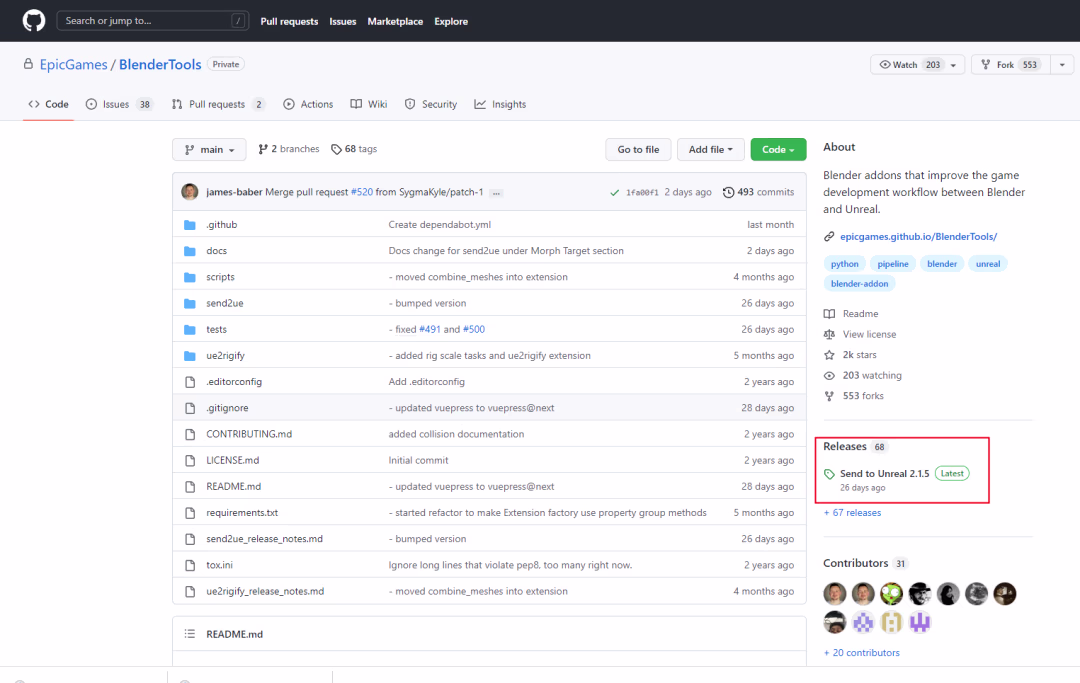Viewport: 1080px width, 683px height.
Task: Open the Actions tab
Action: click(309, 105)
